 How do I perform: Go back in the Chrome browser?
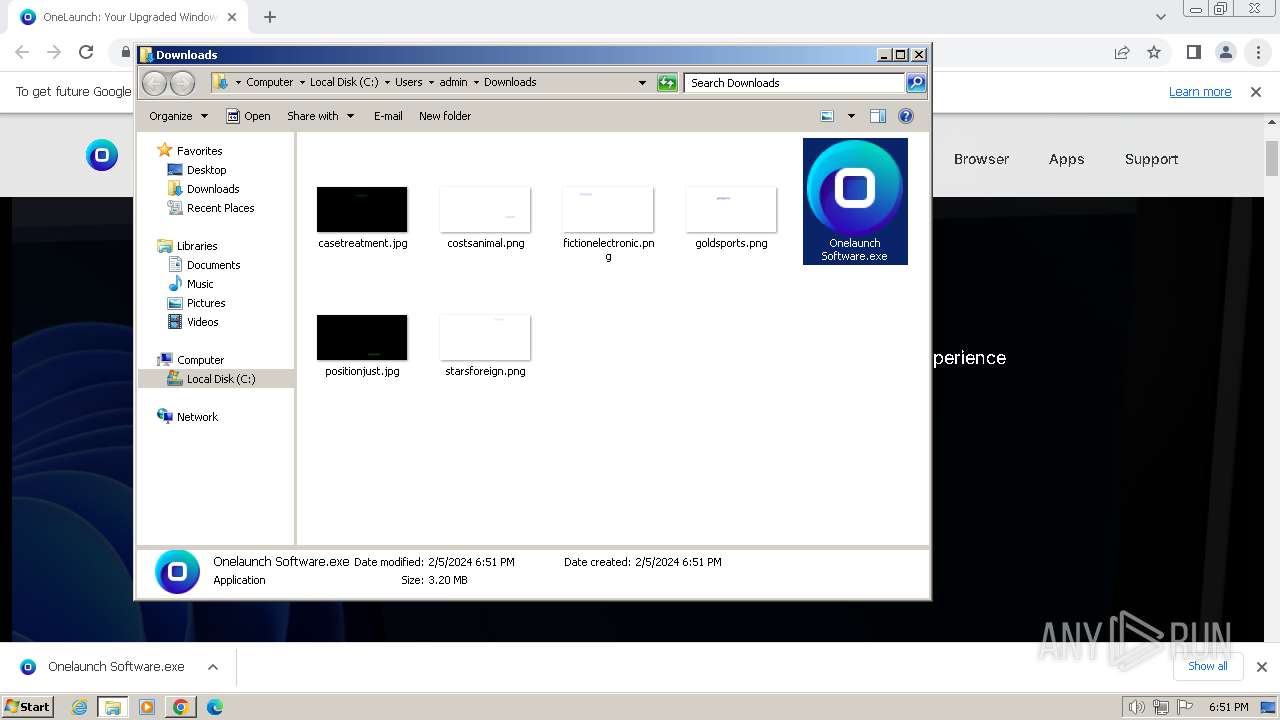click(22, 53)
